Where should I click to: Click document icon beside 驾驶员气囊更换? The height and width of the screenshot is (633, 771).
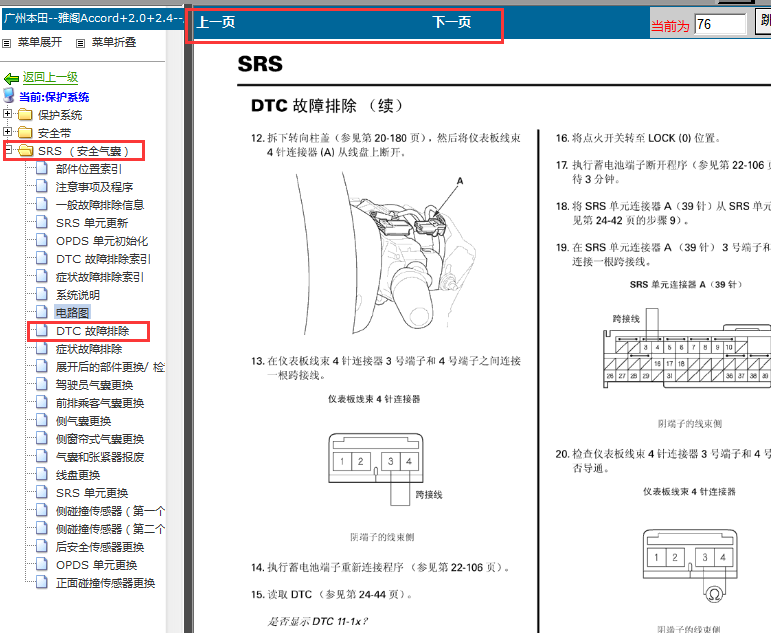(42, 385)
